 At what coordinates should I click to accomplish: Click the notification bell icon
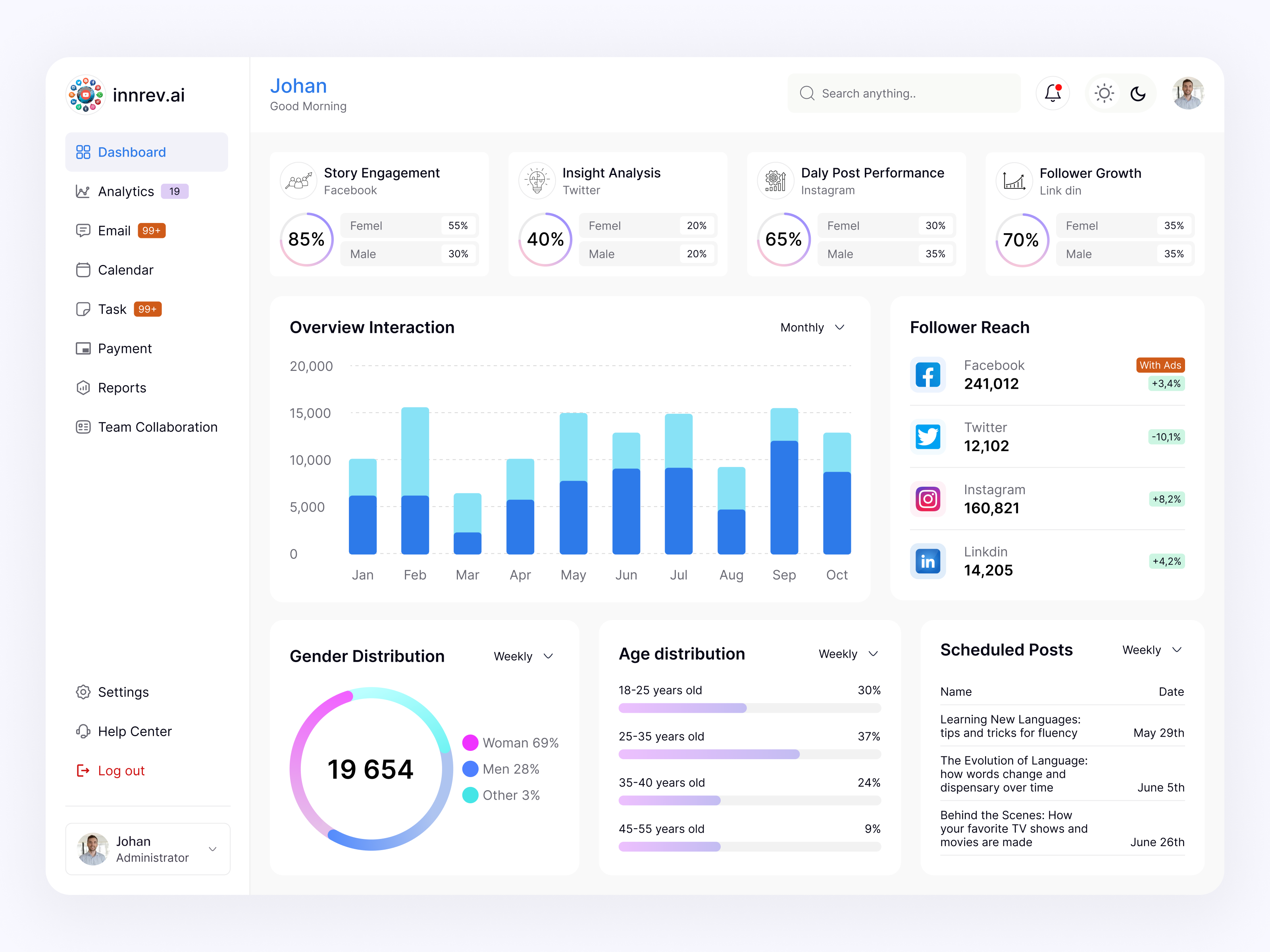[1053, 93]
